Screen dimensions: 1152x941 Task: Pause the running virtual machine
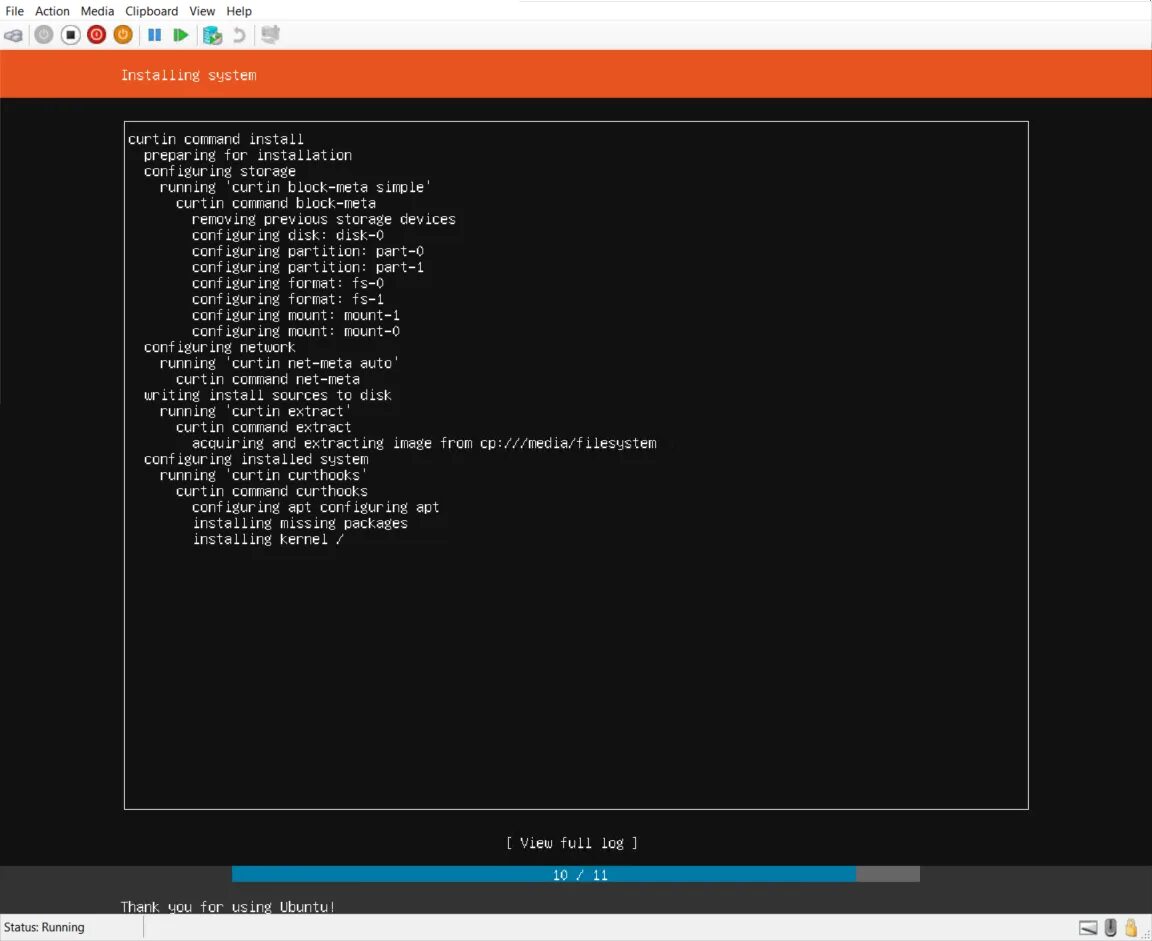pyautogui.click(x=155, y=34)
